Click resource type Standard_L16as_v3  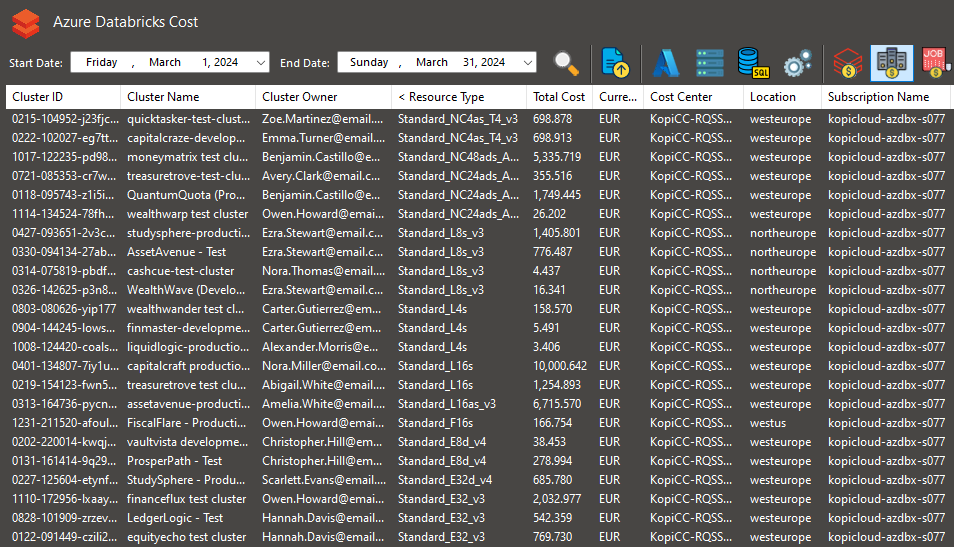[447, 404]
